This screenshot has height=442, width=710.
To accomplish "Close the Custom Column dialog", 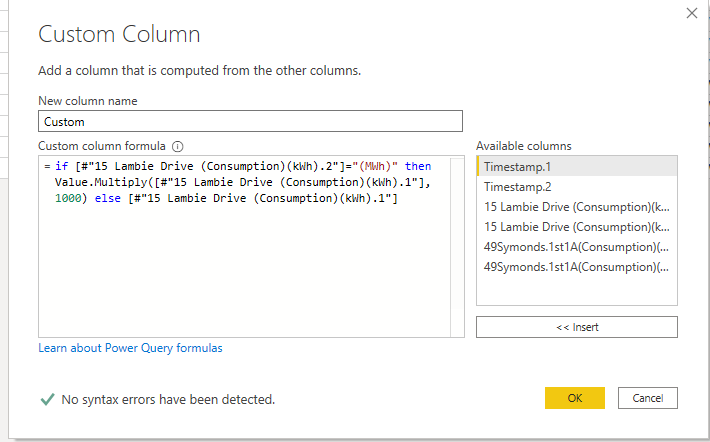I will 691,13.
